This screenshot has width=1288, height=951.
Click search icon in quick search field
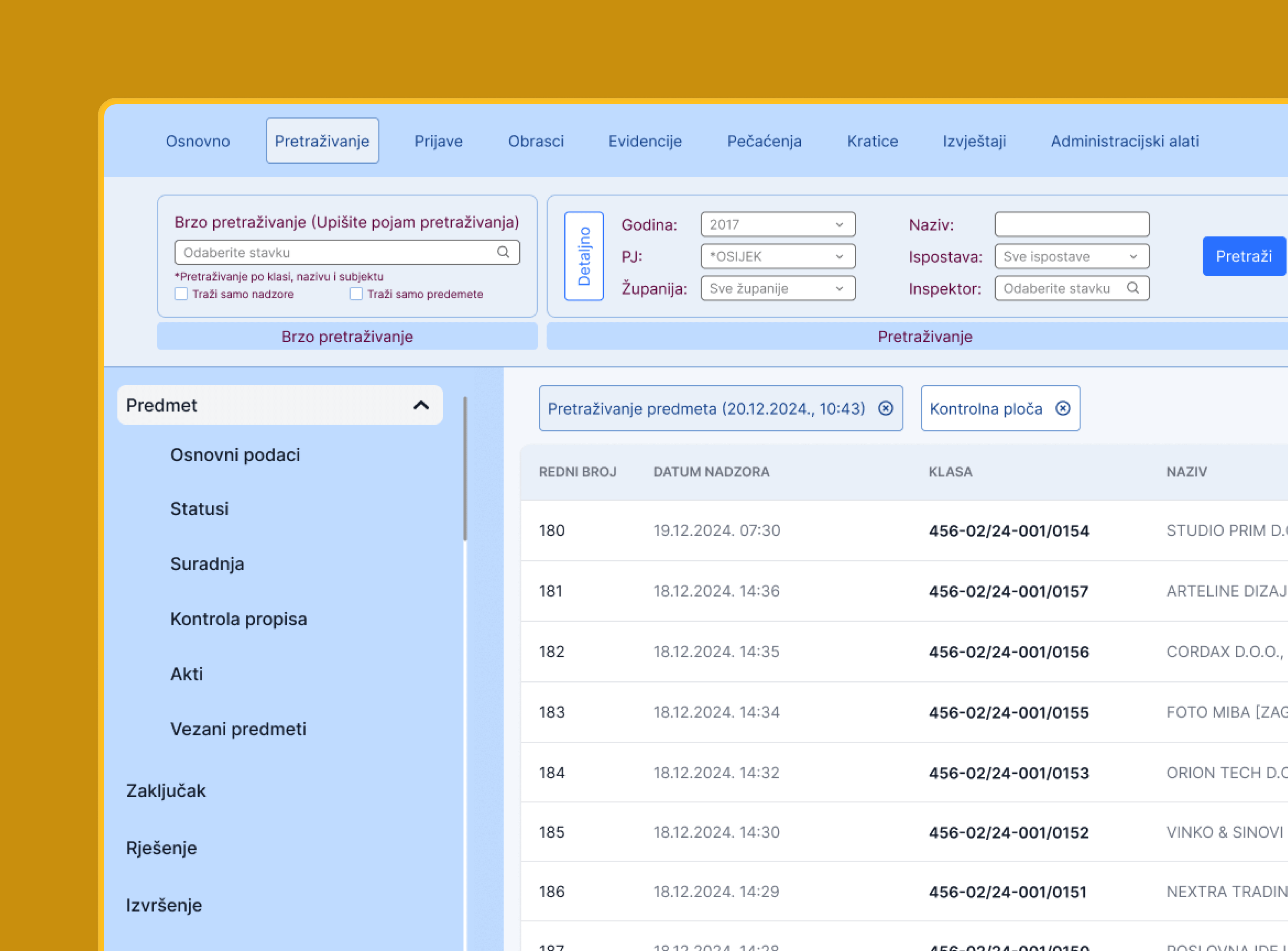coord(502,252)
